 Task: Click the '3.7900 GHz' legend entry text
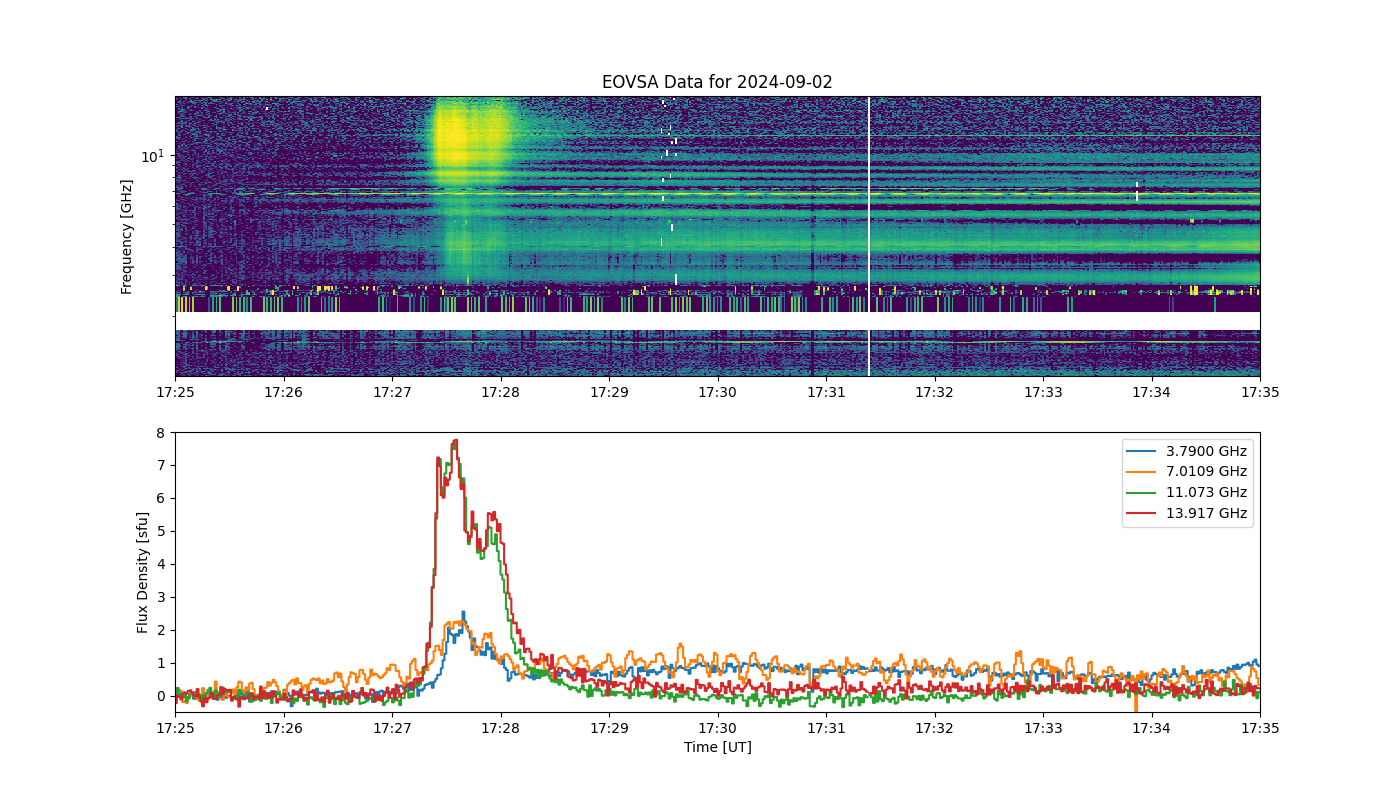[1206, 451]
